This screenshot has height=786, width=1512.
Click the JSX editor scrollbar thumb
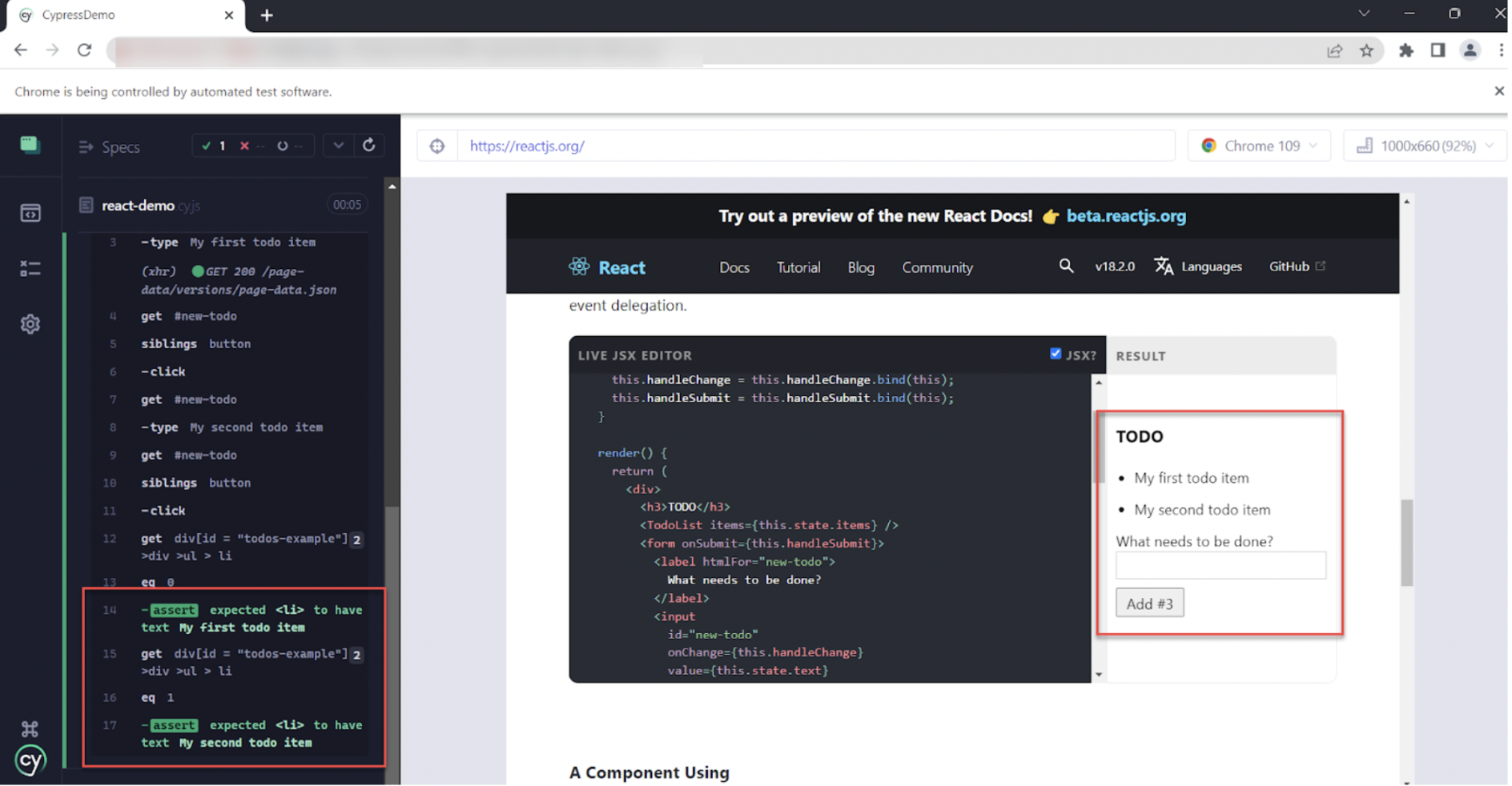click(1099, 447)
